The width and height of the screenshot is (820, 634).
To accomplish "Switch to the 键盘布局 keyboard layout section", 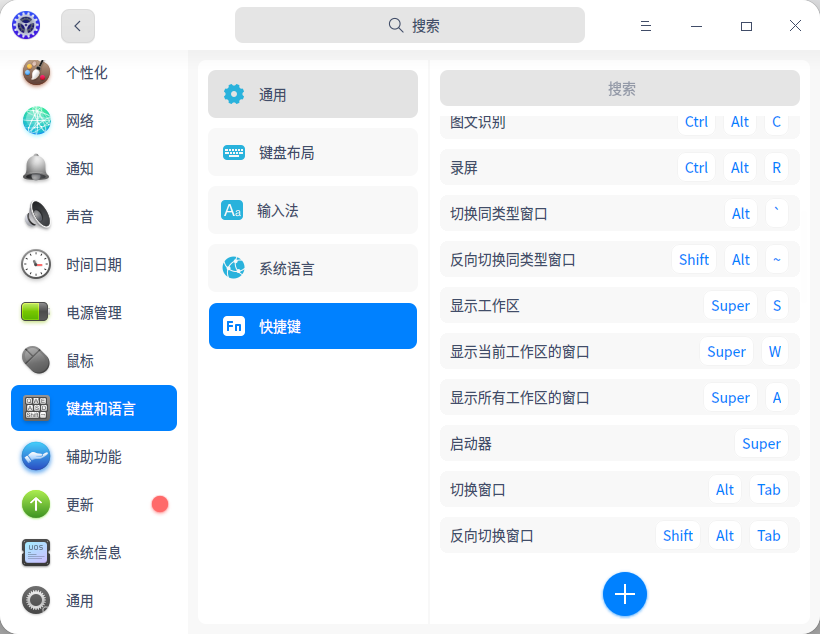I will click(x=311, y=152).
